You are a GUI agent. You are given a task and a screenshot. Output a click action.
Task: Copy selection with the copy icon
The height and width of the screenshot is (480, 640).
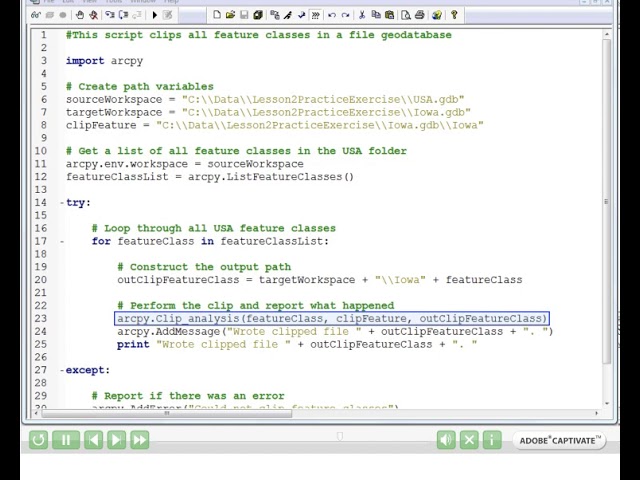point(376,15)
